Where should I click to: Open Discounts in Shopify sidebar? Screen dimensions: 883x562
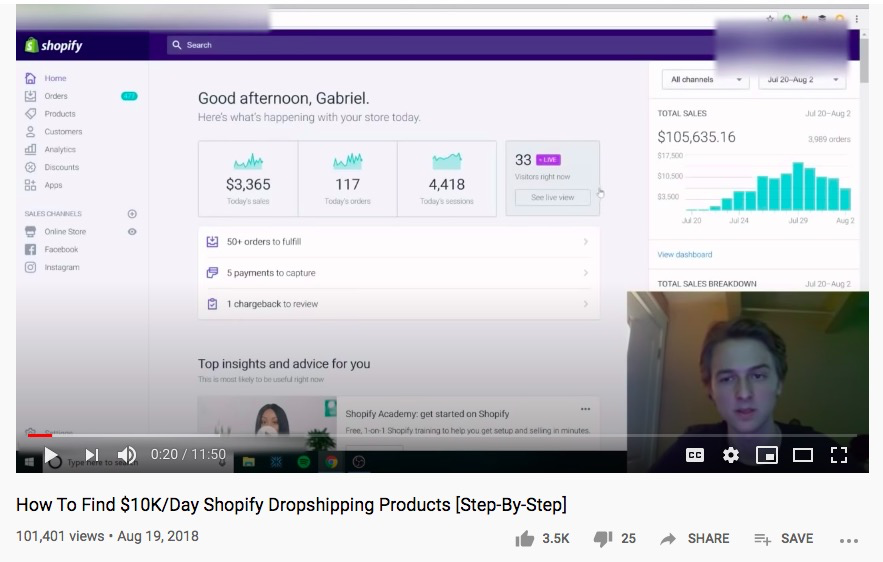point(61,167)
